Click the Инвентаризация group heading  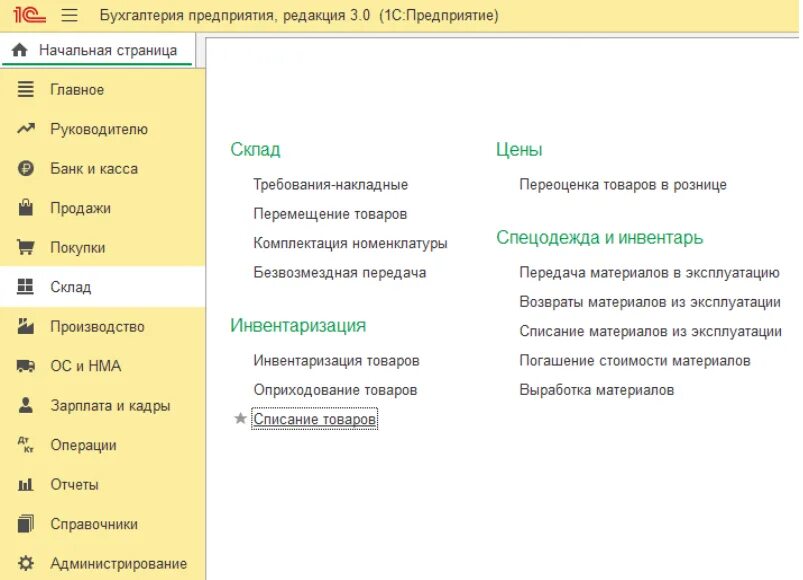click(298, 325)
